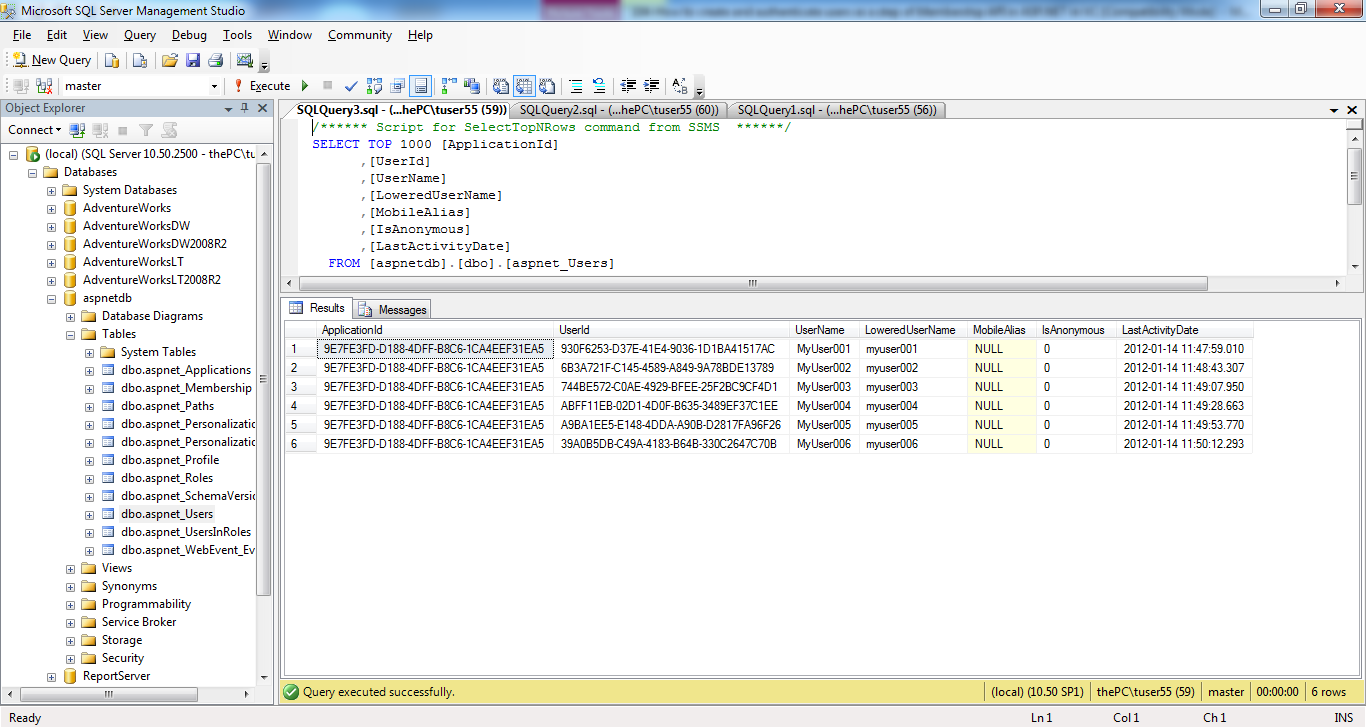Collapse the aspnetdb database node
Screen dimensions: 1366x728
click(x=51, y=298)
